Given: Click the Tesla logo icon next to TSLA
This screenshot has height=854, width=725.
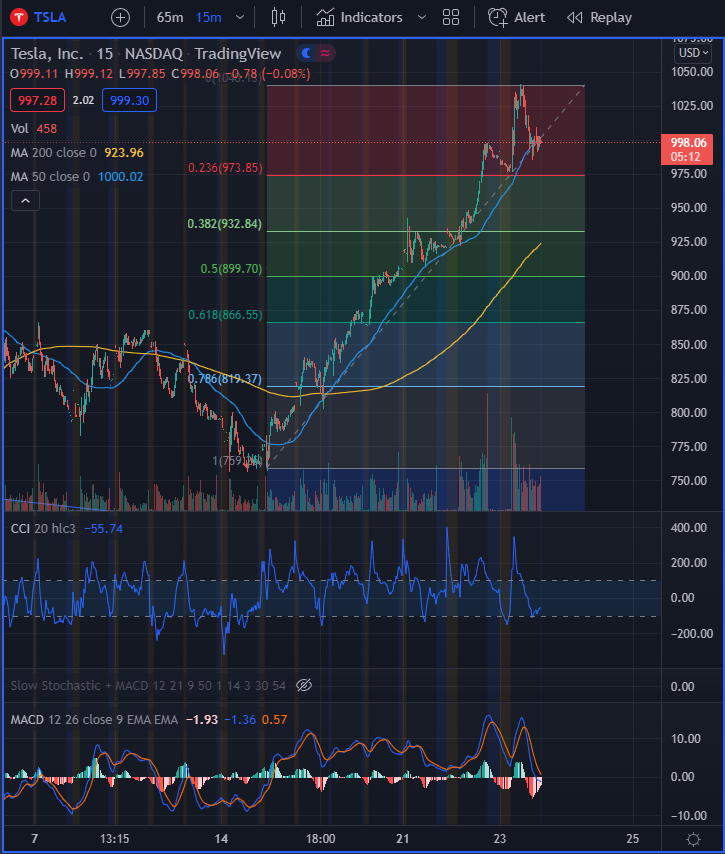Looking at the screenshot, I should tap(19, 17).
